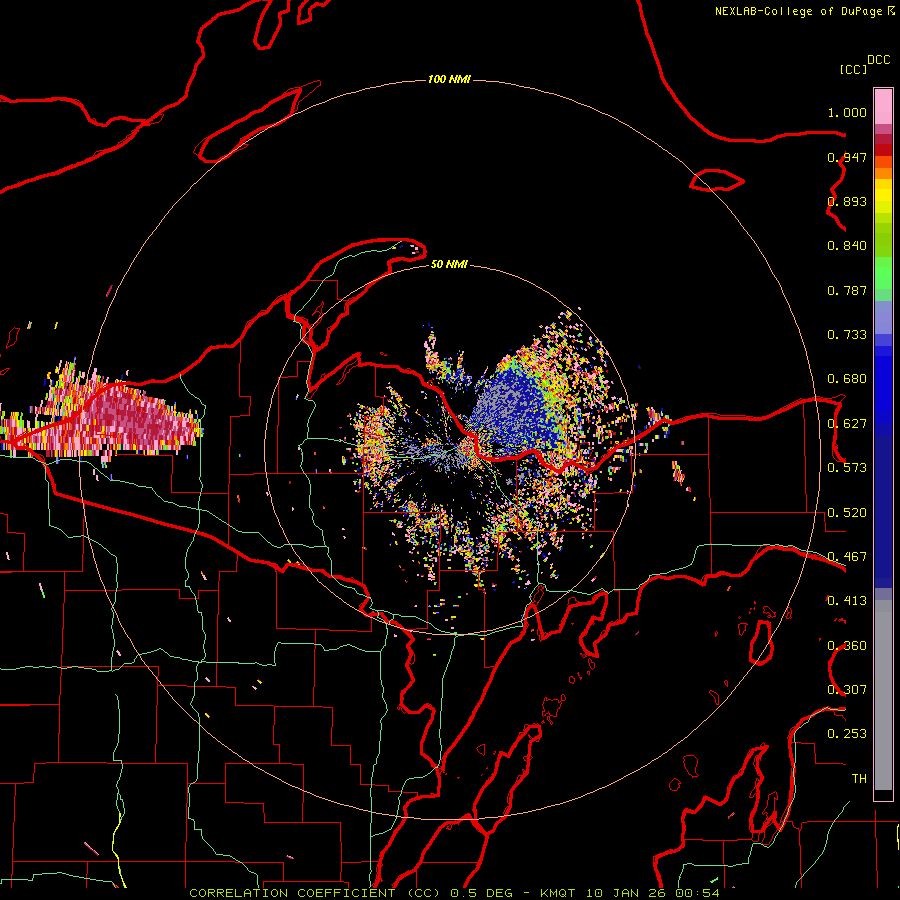Screen dimensions: 900x900
Task: Click the 50 NMI range ring label
Action: (449, 264)
